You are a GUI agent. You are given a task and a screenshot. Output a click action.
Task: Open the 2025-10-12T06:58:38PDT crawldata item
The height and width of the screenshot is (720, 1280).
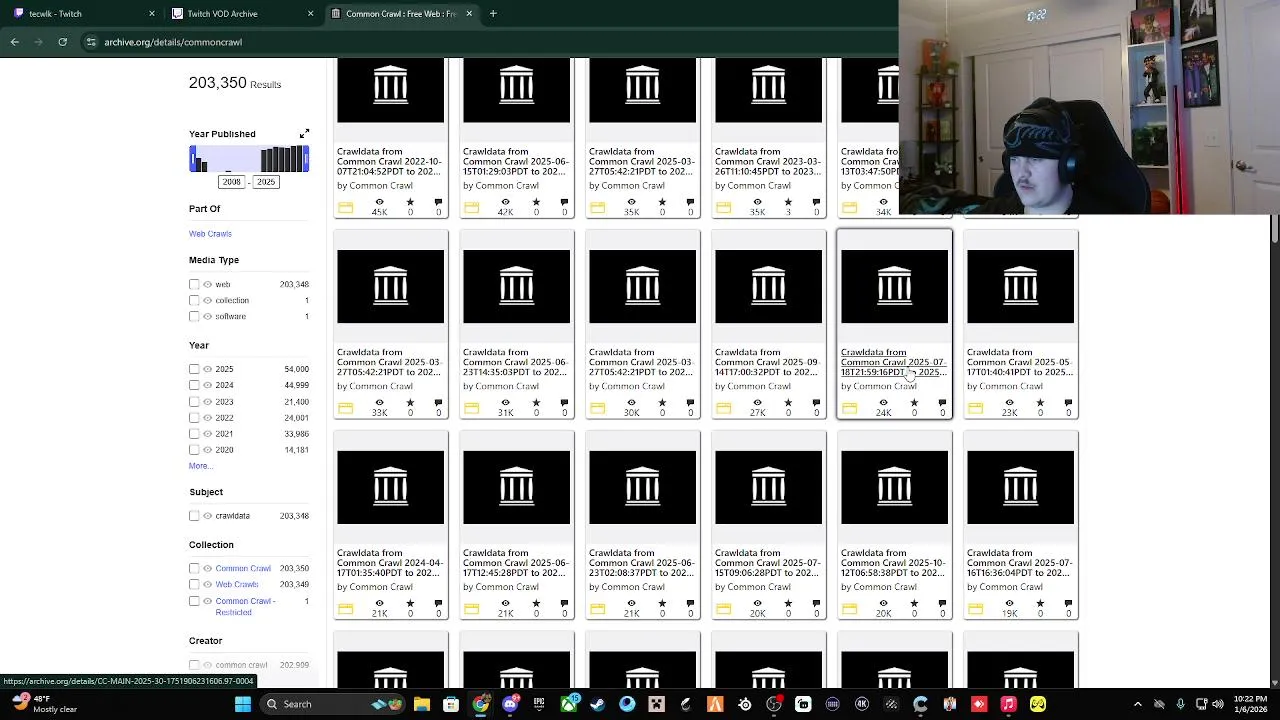(893, 563)
